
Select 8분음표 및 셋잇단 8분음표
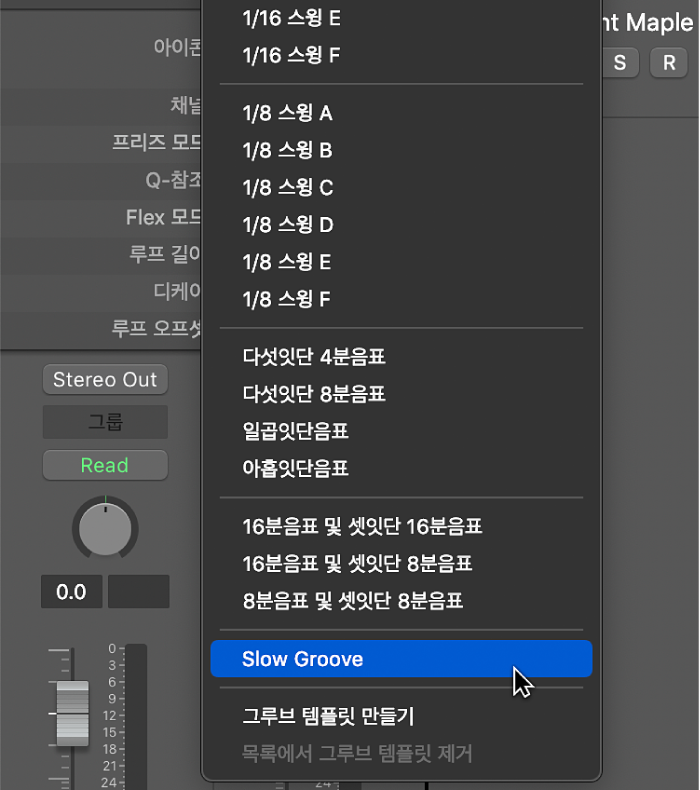401,601
